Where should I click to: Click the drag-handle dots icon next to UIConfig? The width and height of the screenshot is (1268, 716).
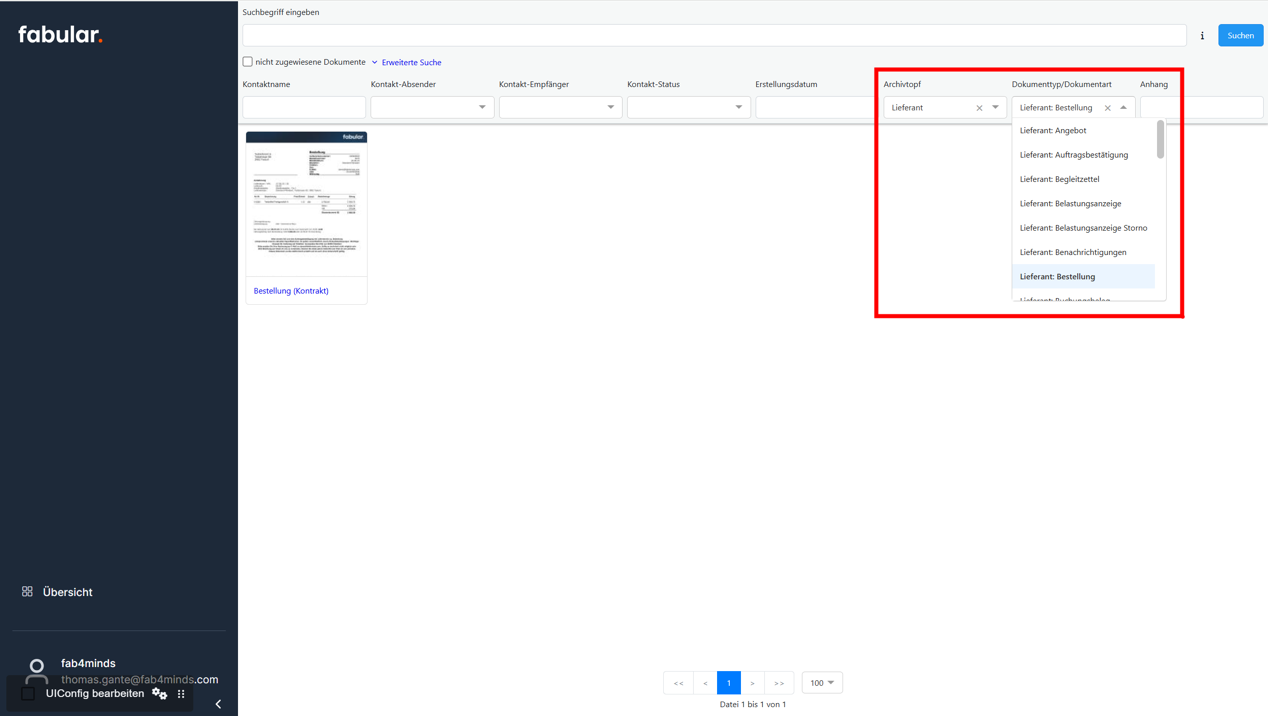pyautogui.click(x=181, y=693)
